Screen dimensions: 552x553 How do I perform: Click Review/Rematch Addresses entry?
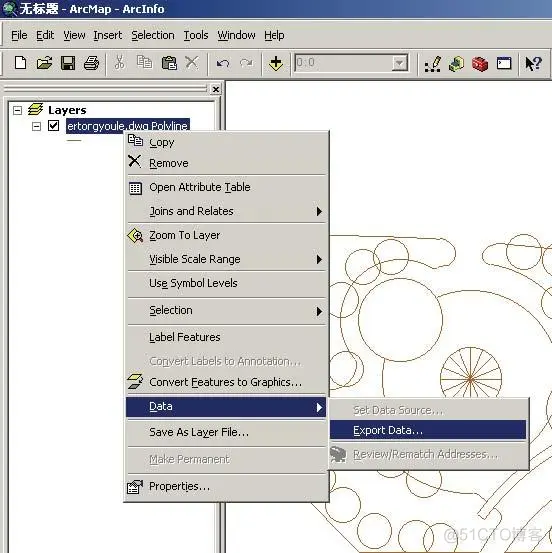coord(428,455)
